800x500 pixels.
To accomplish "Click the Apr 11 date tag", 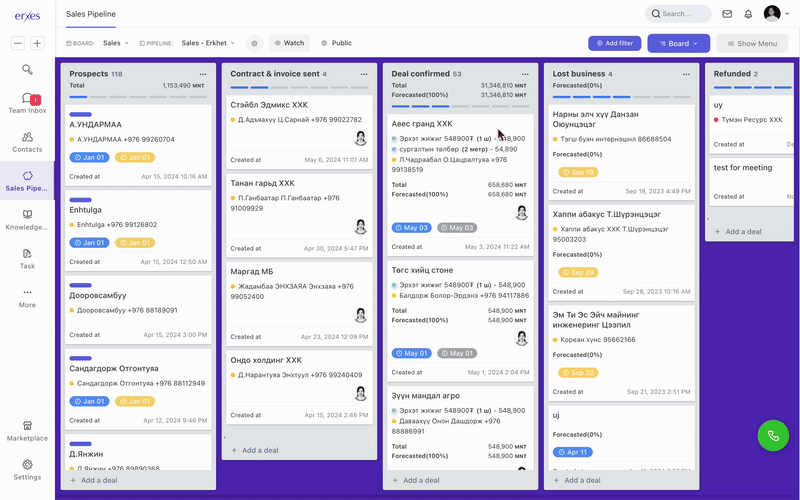I will [x=572, y=452].
